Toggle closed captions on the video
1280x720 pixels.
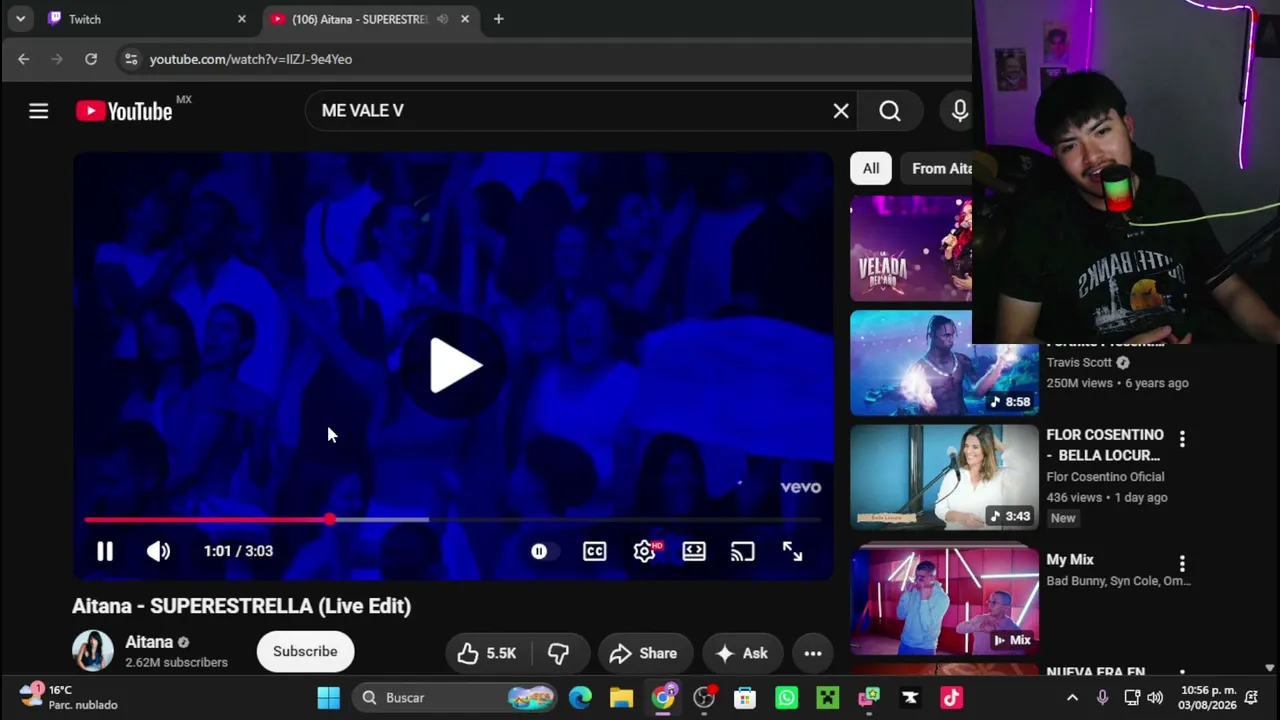[x=594, y=551]
